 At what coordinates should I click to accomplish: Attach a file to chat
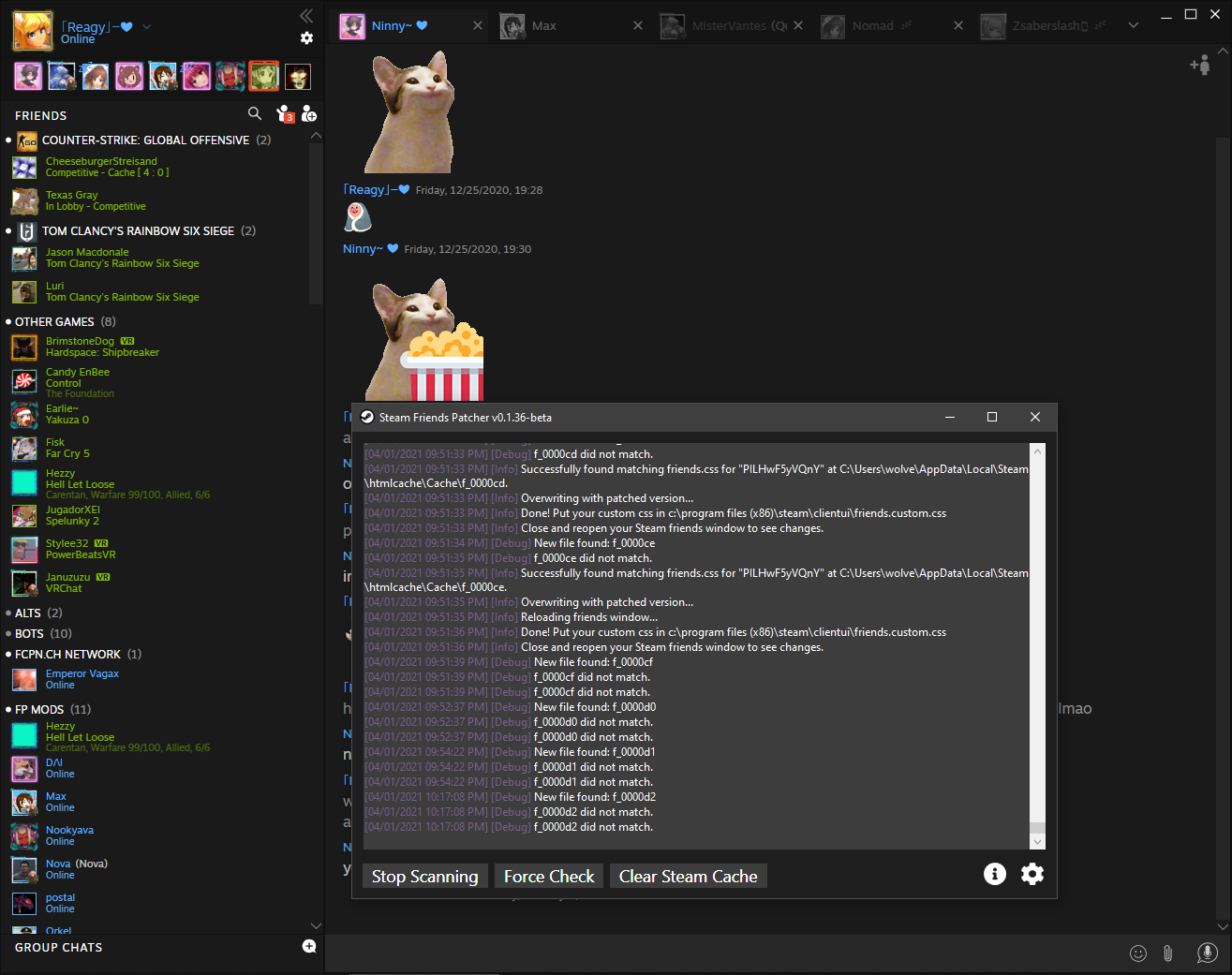(1168, 953)
